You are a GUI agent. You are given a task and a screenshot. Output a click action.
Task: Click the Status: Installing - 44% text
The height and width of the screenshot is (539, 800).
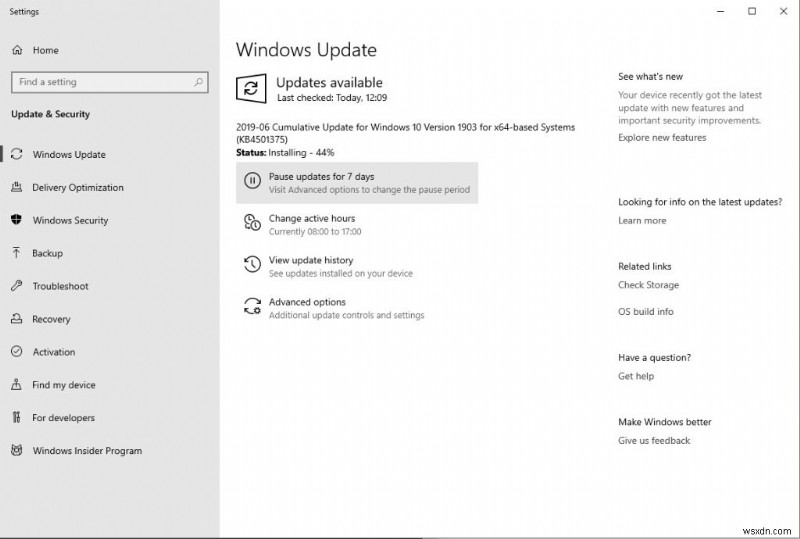click(x=285, y=153)
